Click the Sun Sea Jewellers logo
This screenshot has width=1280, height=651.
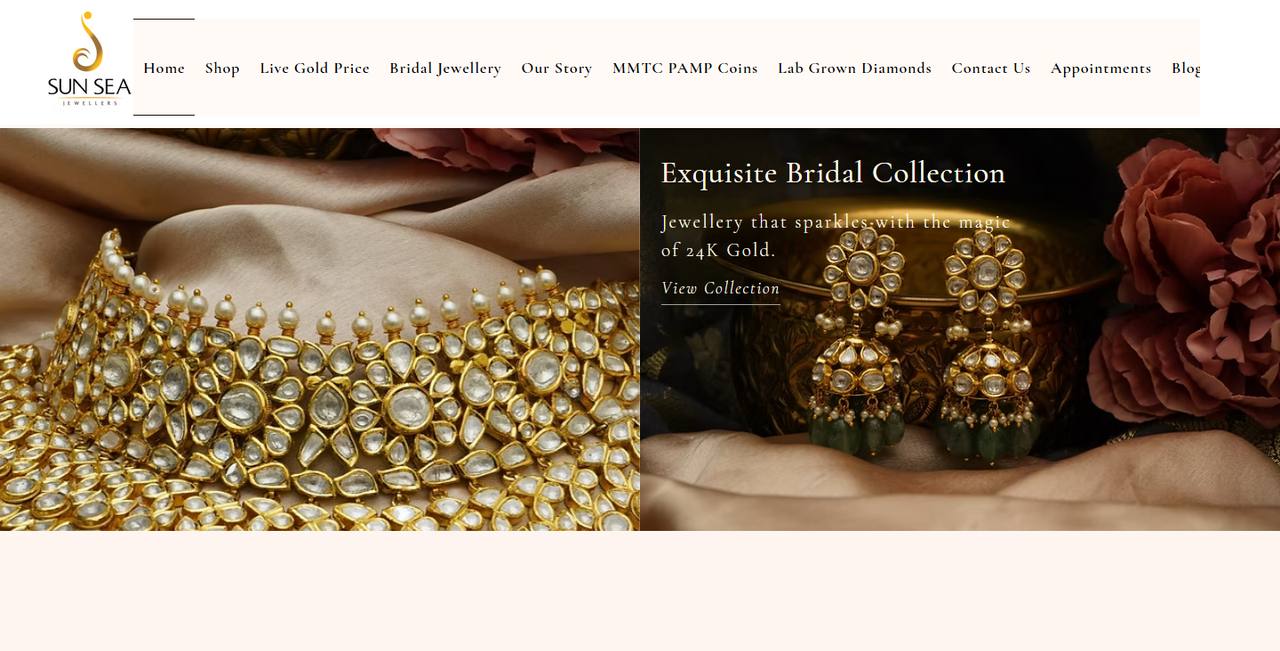[x=89, y=58]
